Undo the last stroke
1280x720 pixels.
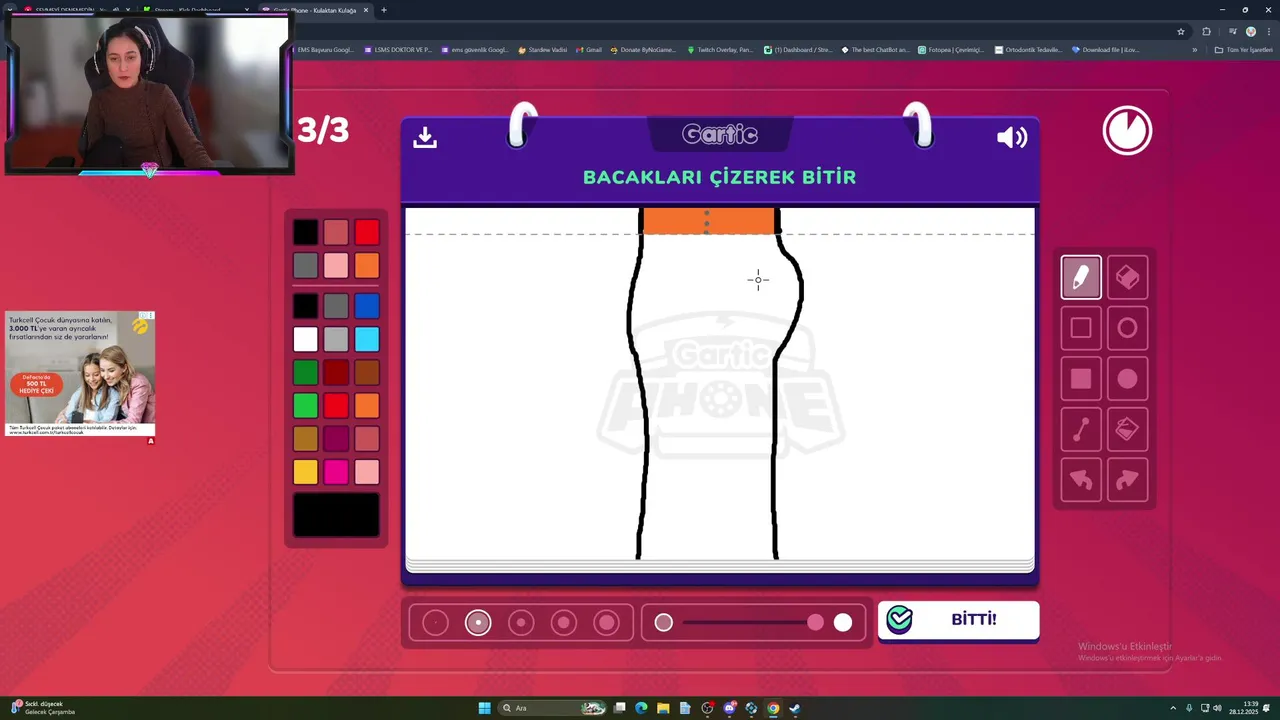(1081, 480)
